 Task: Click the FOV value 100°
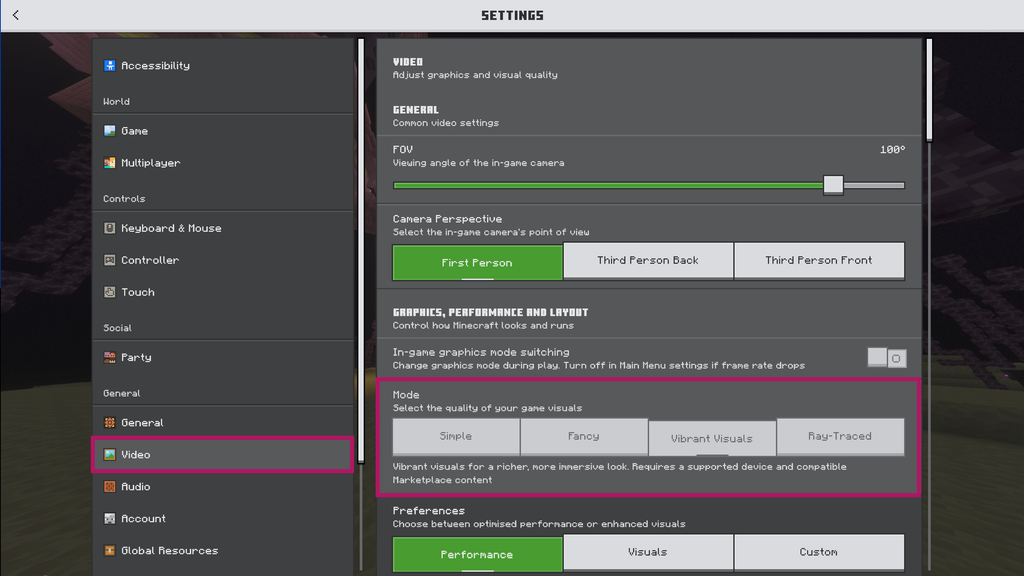(x=893, y=150)
